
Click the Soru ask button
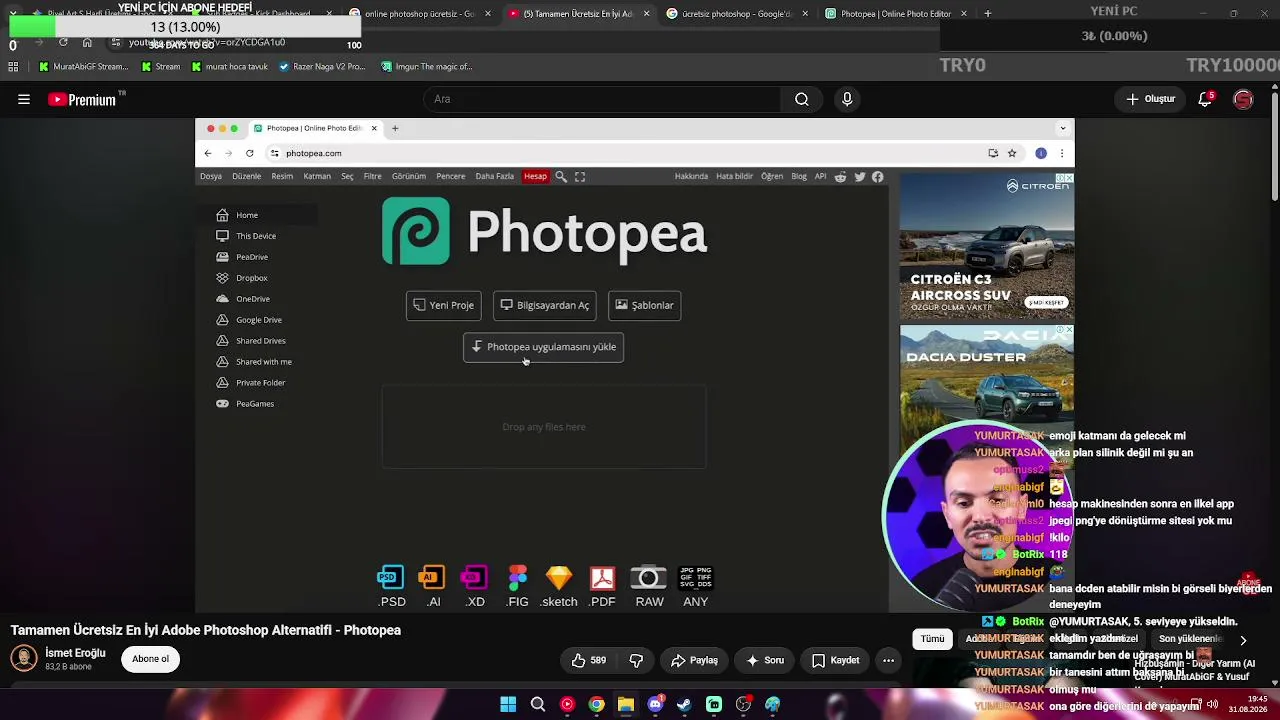pos(765,660)
